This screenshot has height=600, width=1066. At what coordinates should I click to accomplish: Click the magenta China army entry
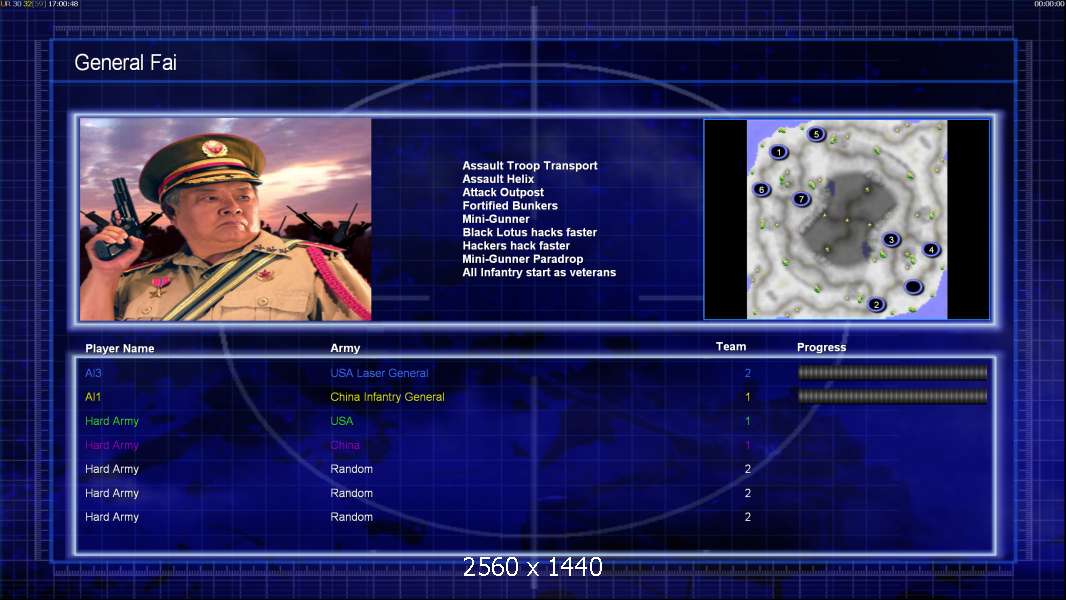point(345,445)
